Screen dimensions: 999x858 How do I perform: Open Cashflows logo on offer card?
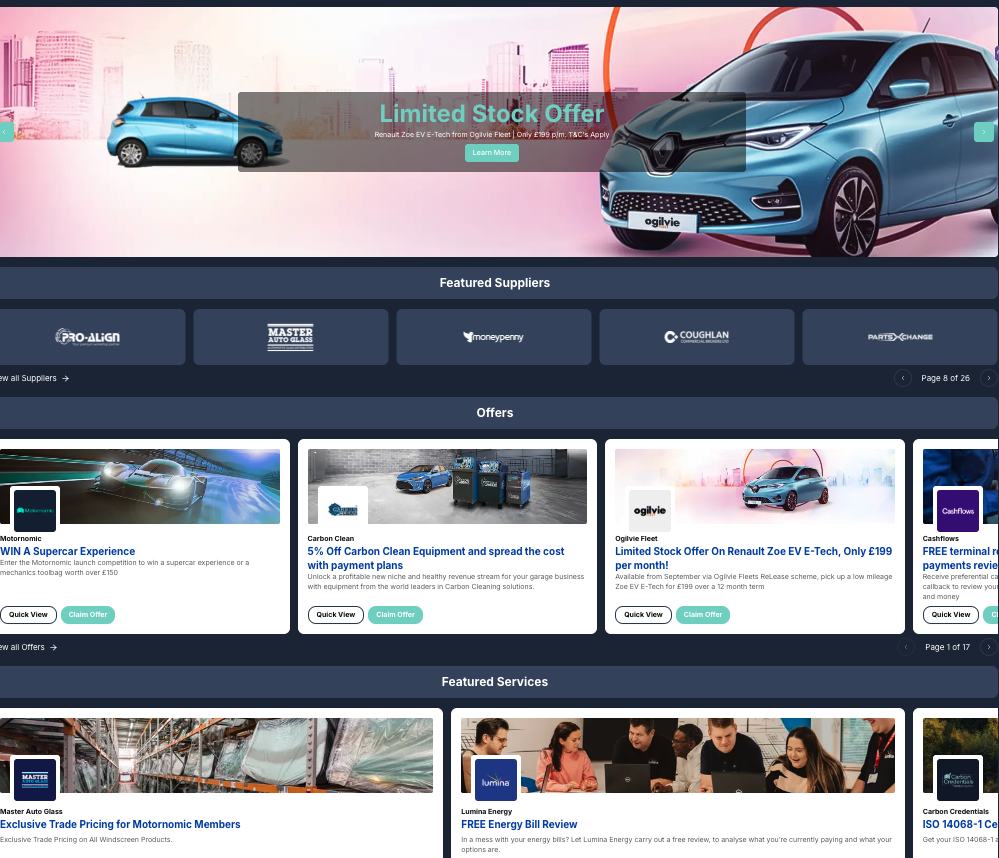click(958, 510)
